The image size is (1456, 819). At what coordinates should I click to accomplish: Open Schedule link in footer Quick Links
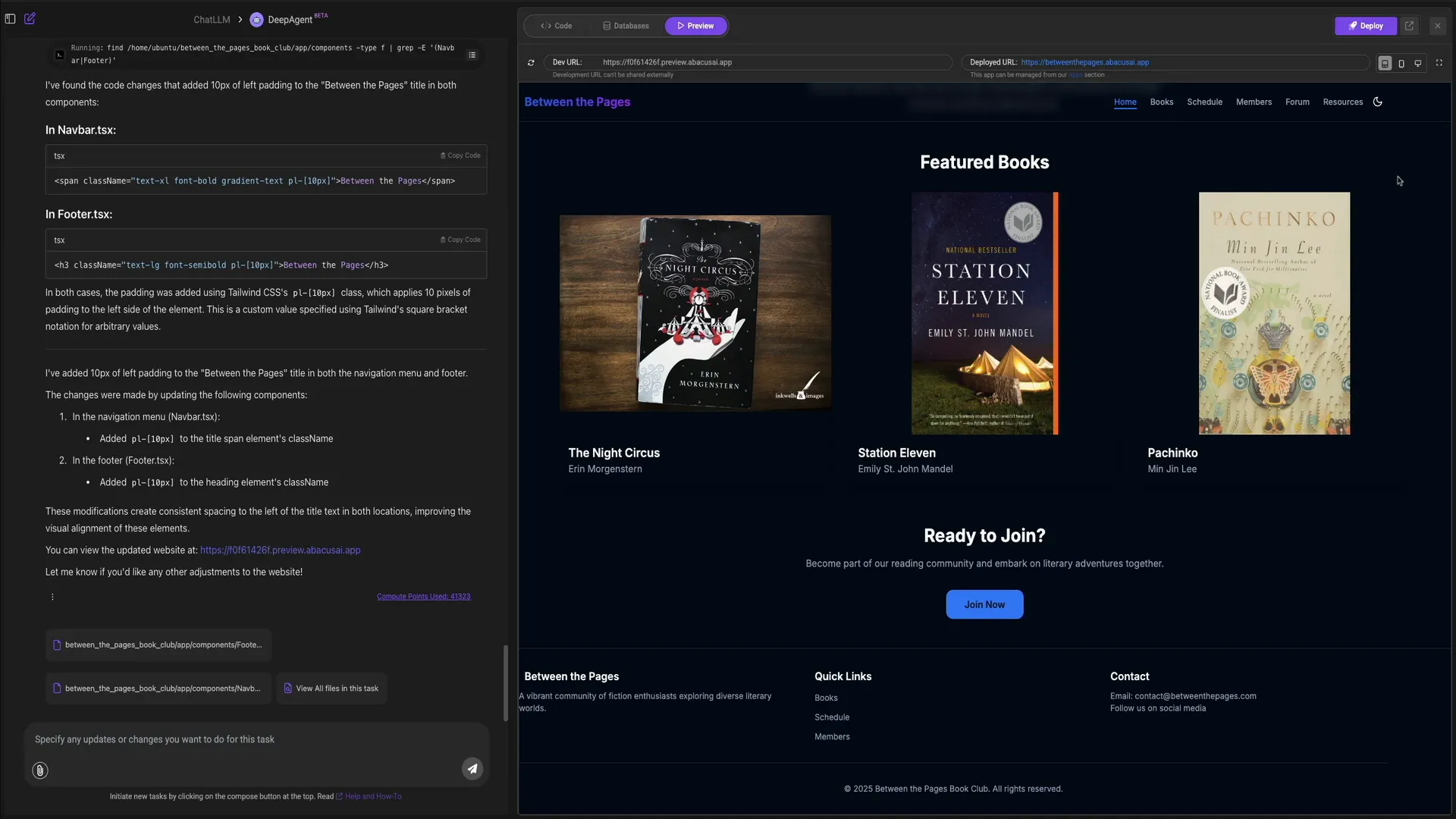832,717
